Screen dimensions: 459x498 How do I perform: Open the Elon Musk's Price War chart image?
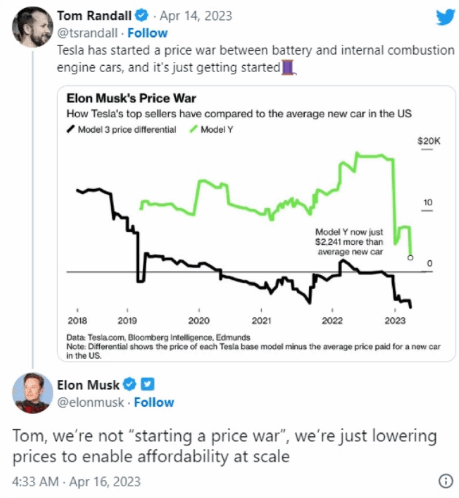[x=256, y=223]
